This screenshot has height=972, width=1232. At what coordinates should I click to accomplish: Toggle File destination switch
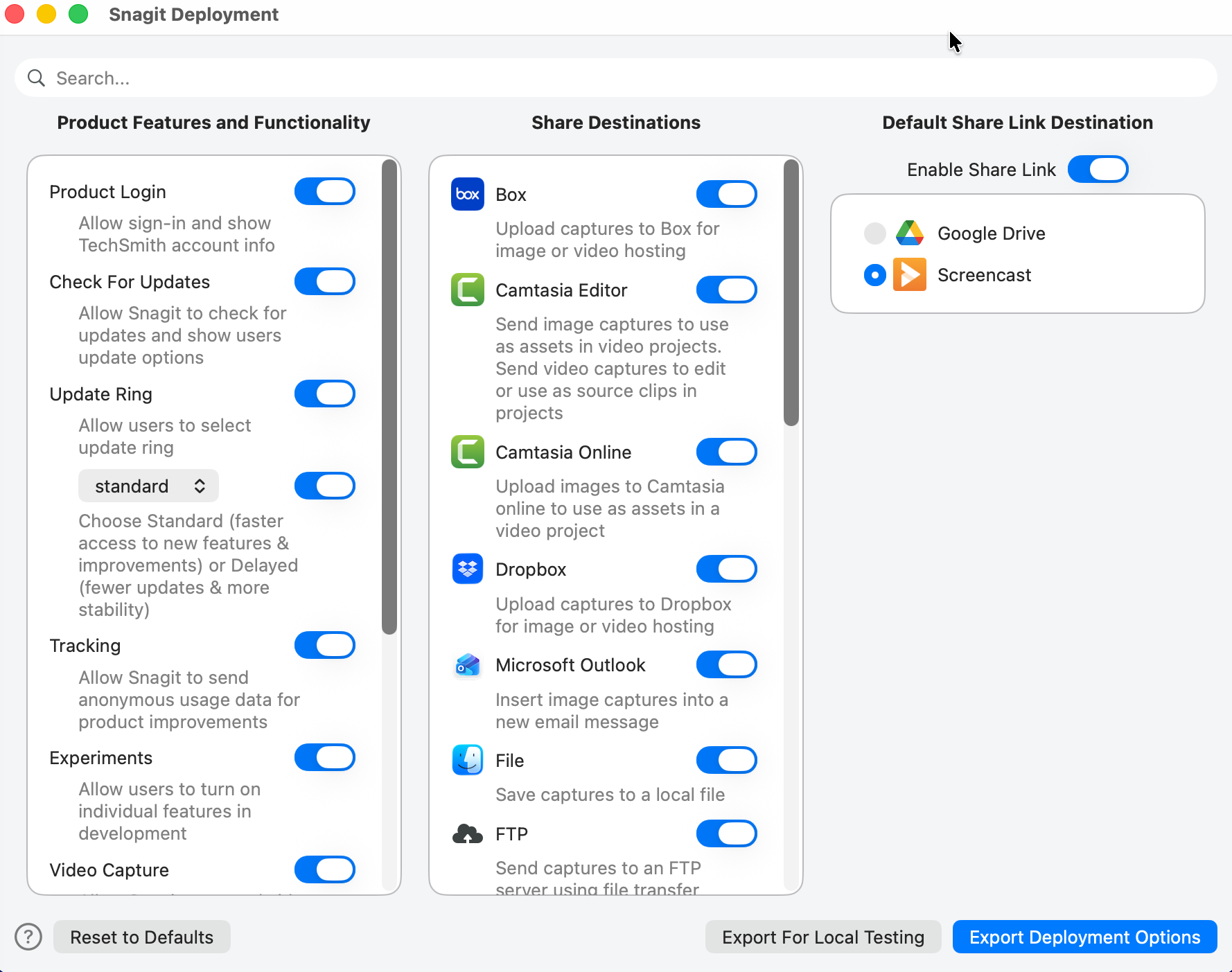pyautogui.click(x=727, y=760)
